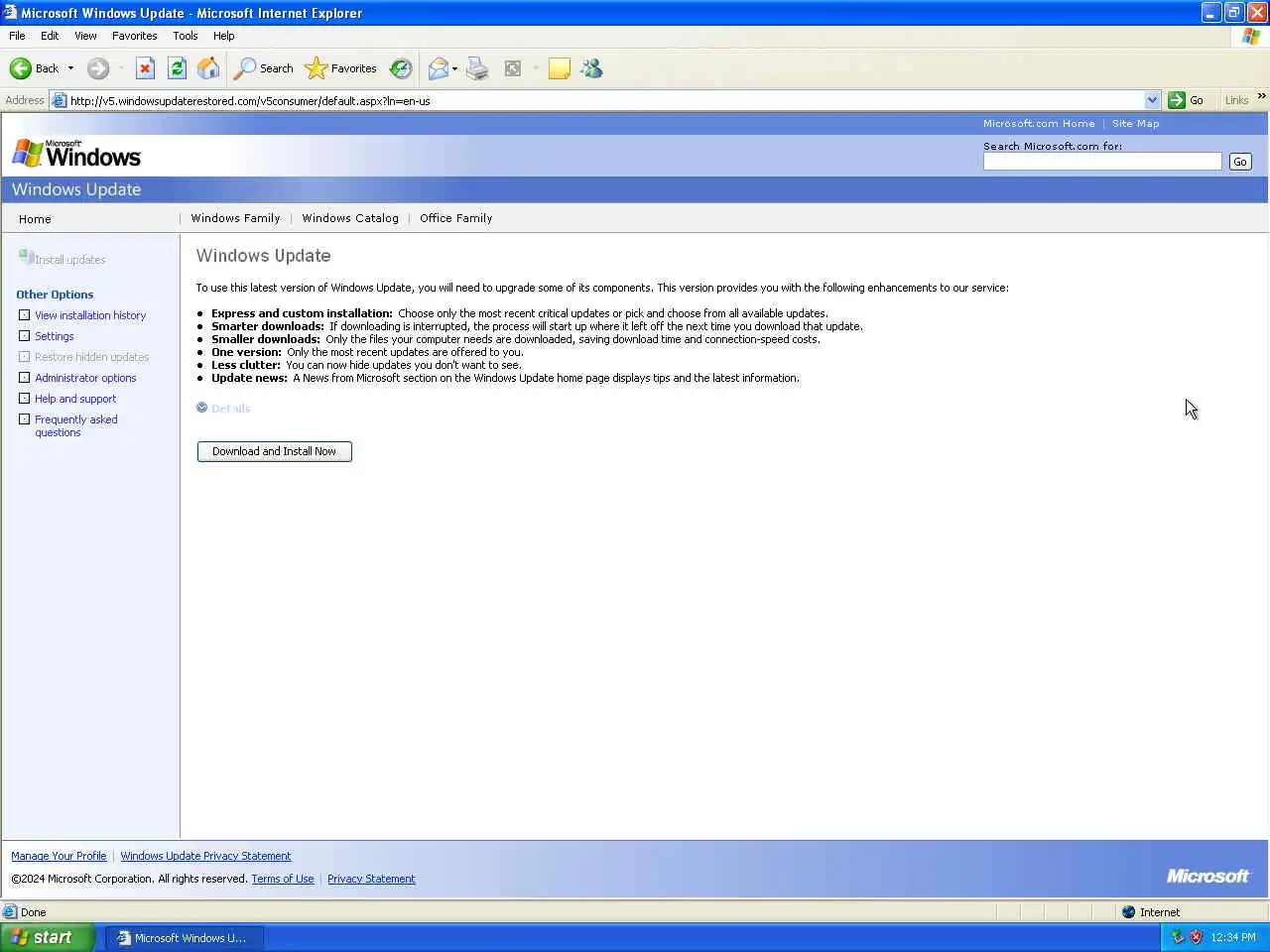Click box icon beside View installation history
The width and height of the screenshot is (1270, 952).
[x=25, y=315]
